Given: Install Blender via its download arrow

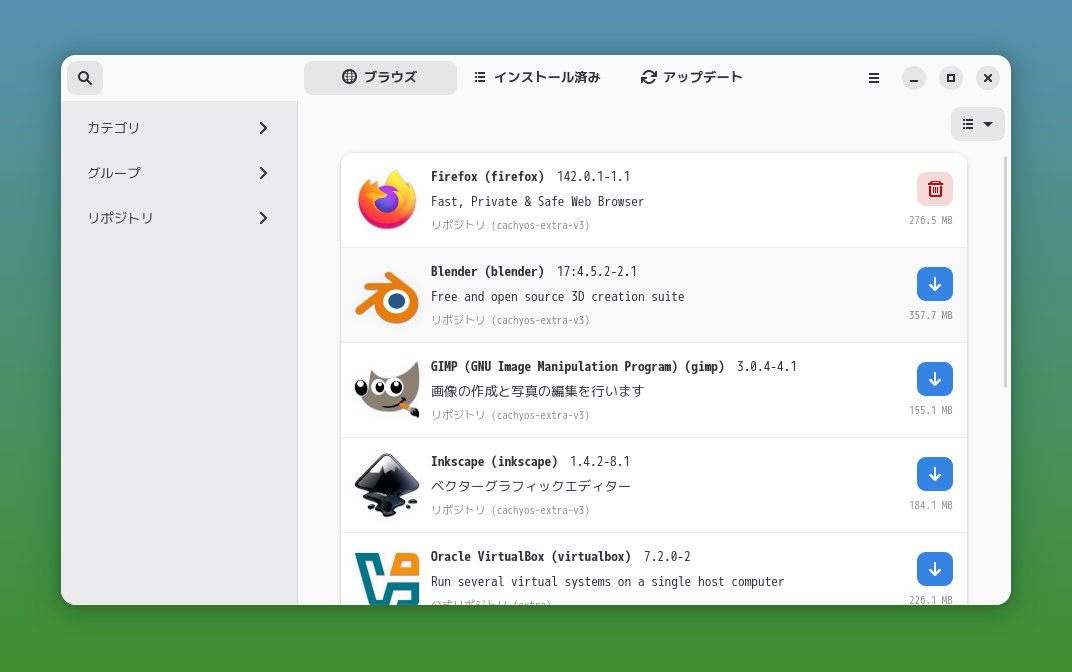Looking at the screenshot, I should pyautogui.click(x=935, y=284).
